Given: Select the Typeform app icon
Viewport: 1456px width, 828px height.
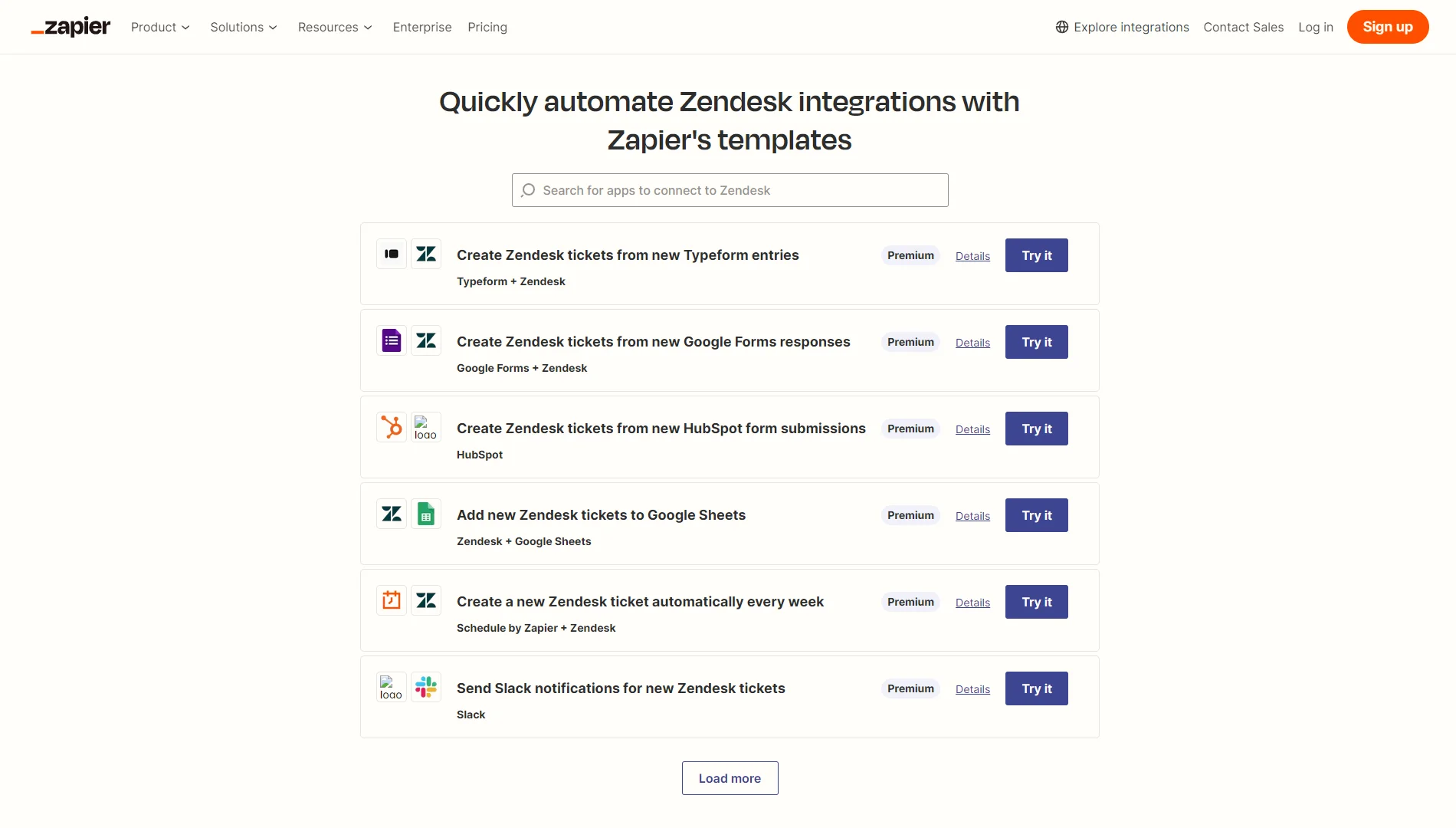Looking at the screenshot, I should point(391,253).
